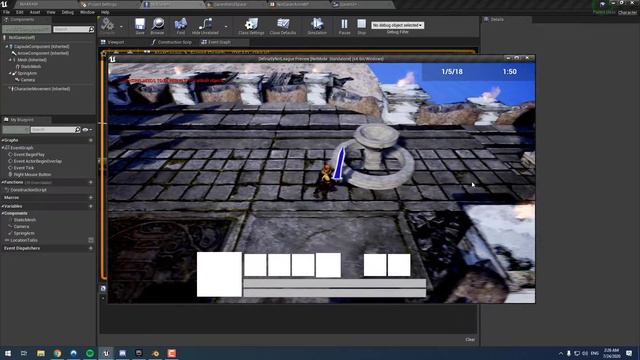
Task: Pause the play session
Action: click(344, 25)
